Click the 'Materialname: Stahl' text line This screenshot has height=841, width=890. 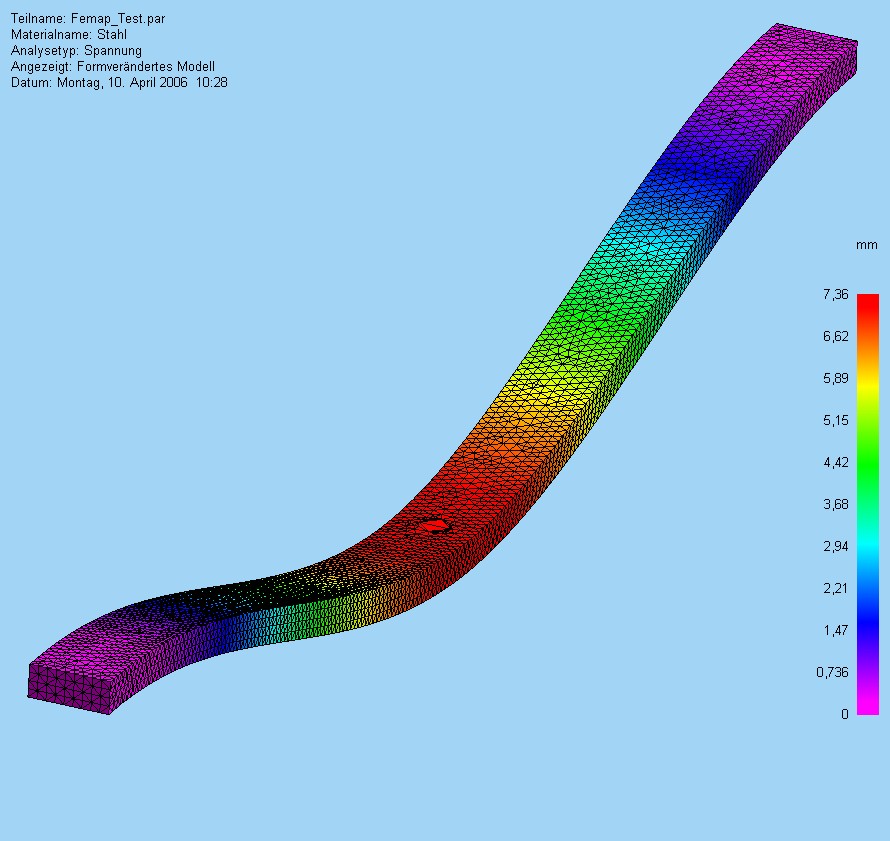click(x=69, y=35)
